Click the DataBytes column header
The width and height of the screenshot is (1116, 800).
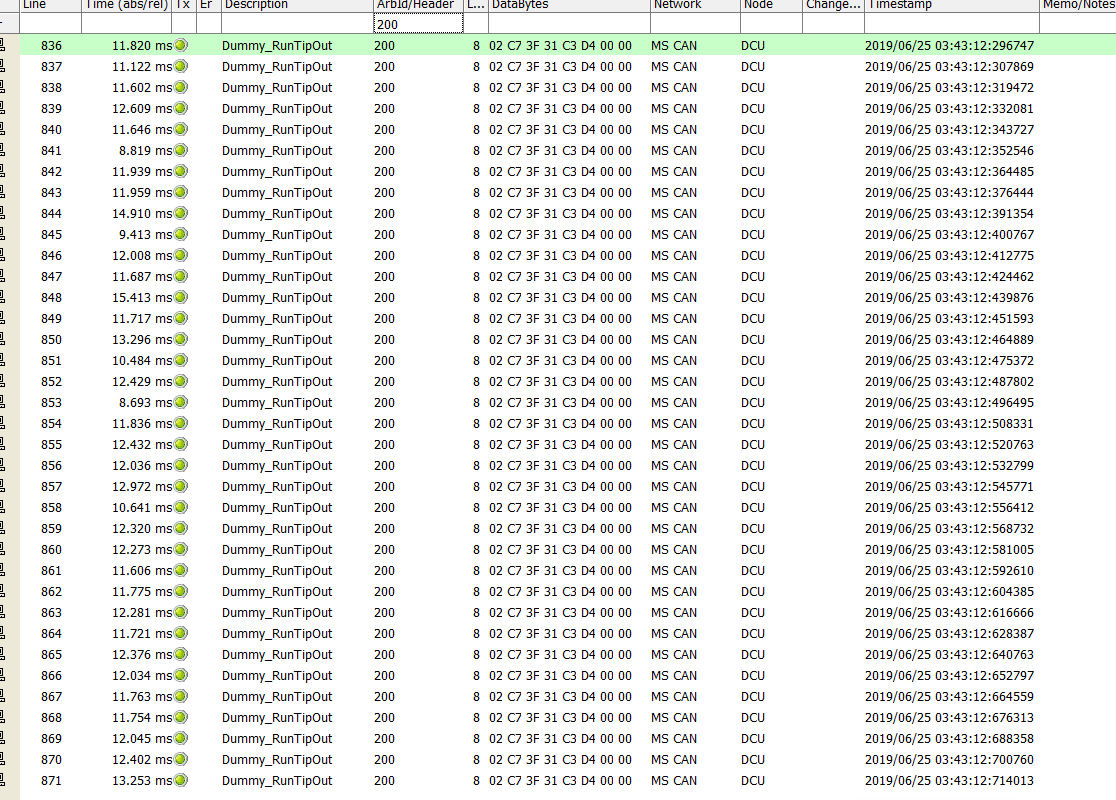pyautogui.click(x=569, y=5)
